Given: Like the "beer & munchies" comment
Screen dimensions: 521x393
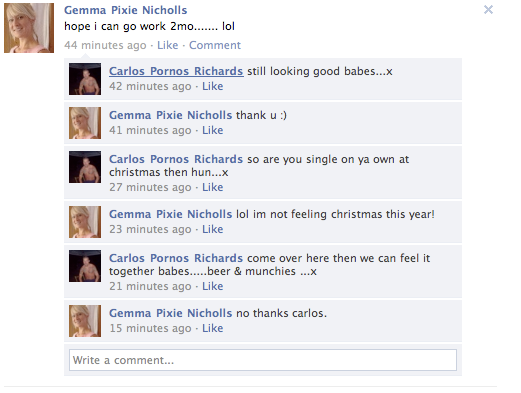Looking at the screenshot, I should [x=212, y=286].
